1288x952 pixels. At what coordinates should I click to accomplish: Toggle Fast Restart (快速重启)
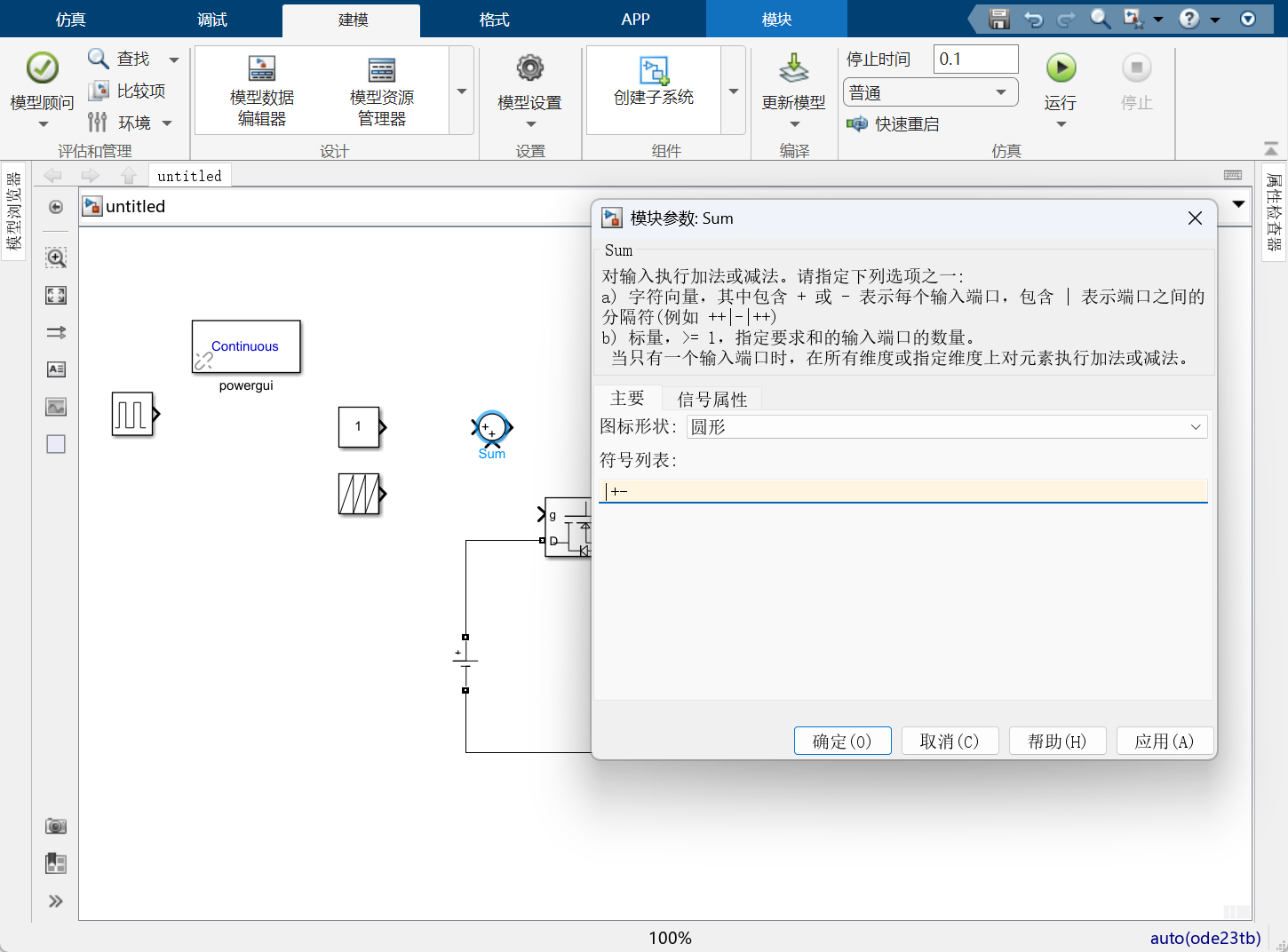point(893,124)
